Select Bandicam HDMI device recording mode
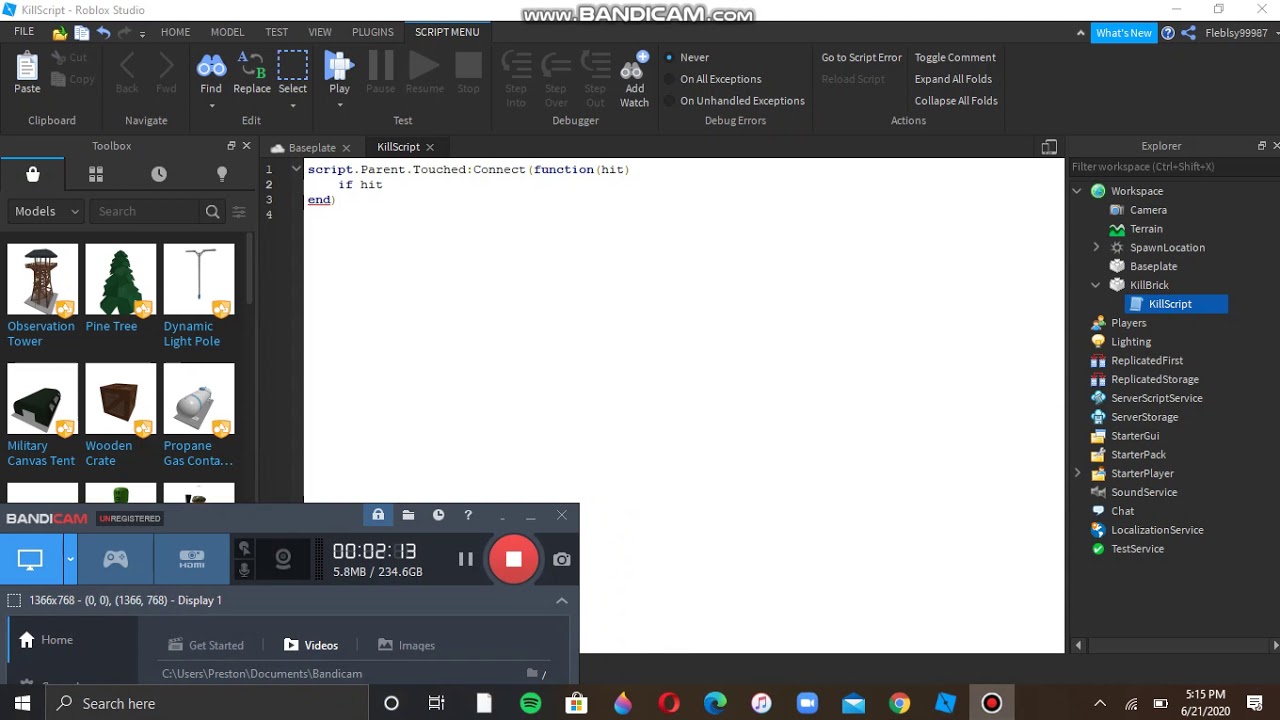 (192, 560)
